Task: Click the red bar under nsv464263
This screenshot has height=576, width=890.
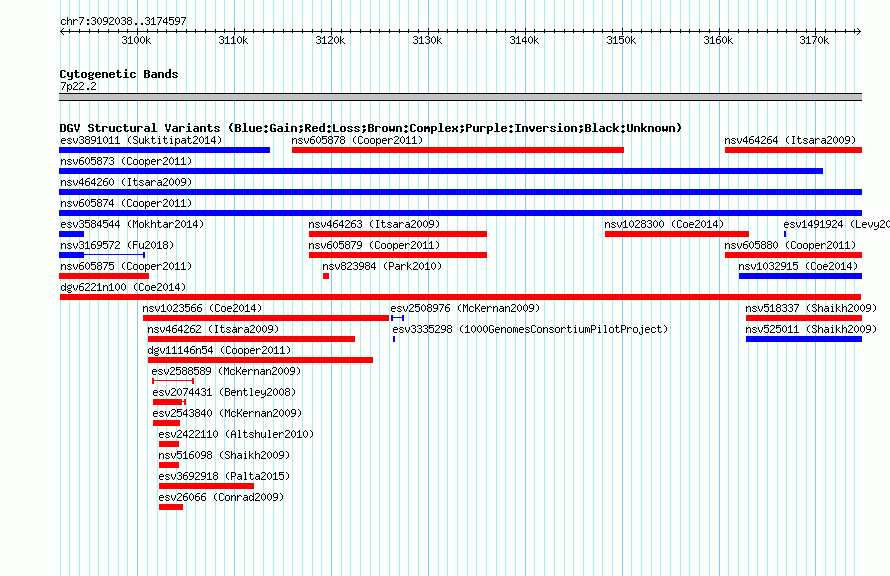Action: click(x=398, y=234)
